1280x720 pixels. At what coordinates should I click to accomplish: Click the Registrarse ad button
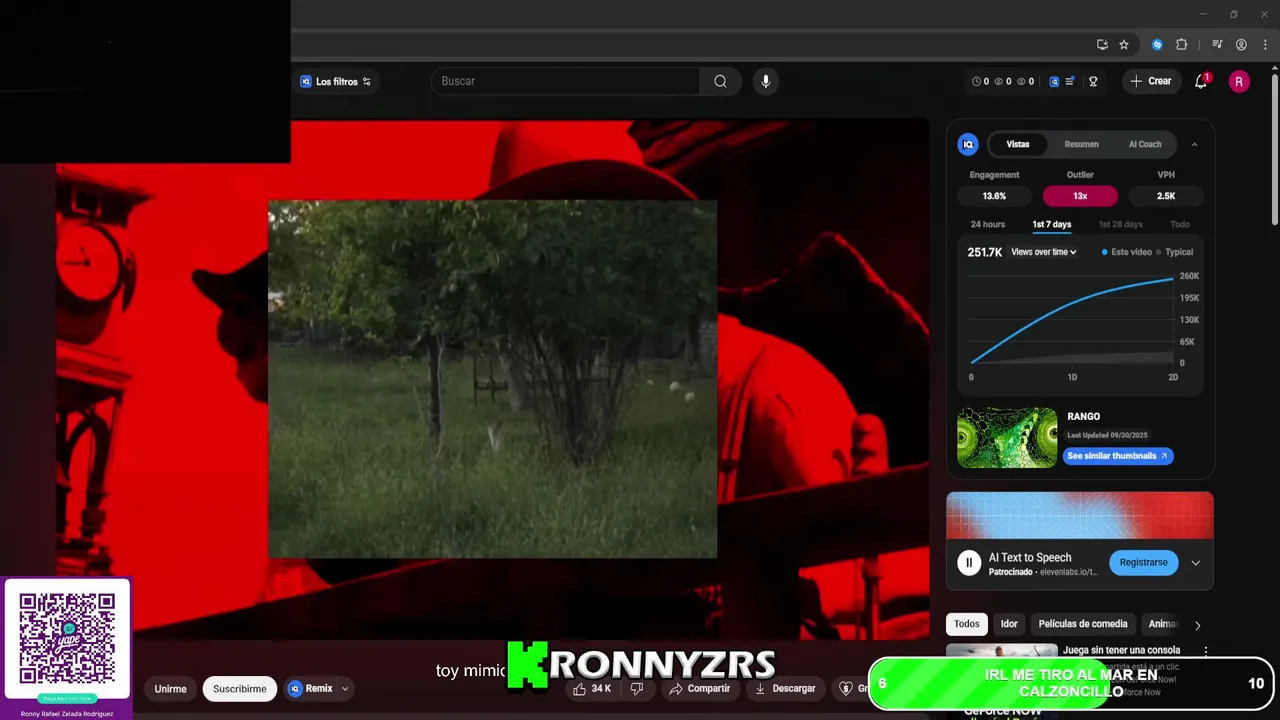[x=1143, y=562]
